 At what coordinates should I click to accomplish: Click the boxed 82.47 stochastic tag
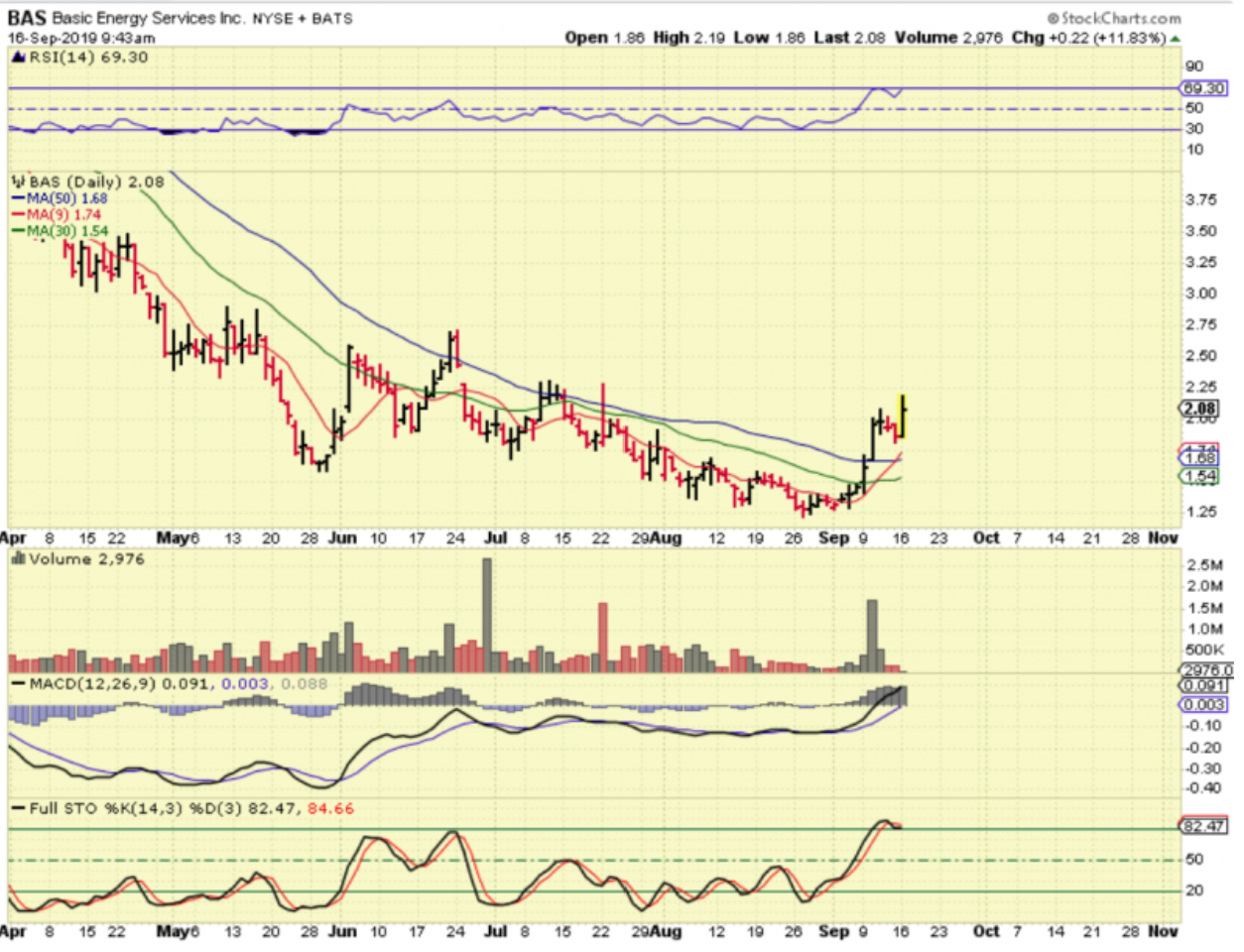click(1203, 826)
